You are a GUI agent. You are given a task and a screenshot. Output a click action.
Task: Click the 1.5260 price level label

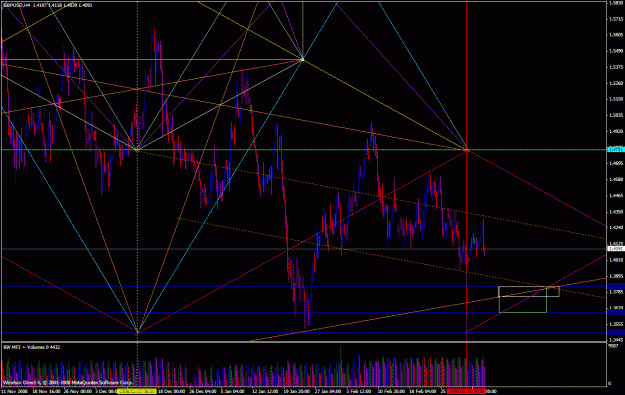pyautogui.click(x=617, y=83)
